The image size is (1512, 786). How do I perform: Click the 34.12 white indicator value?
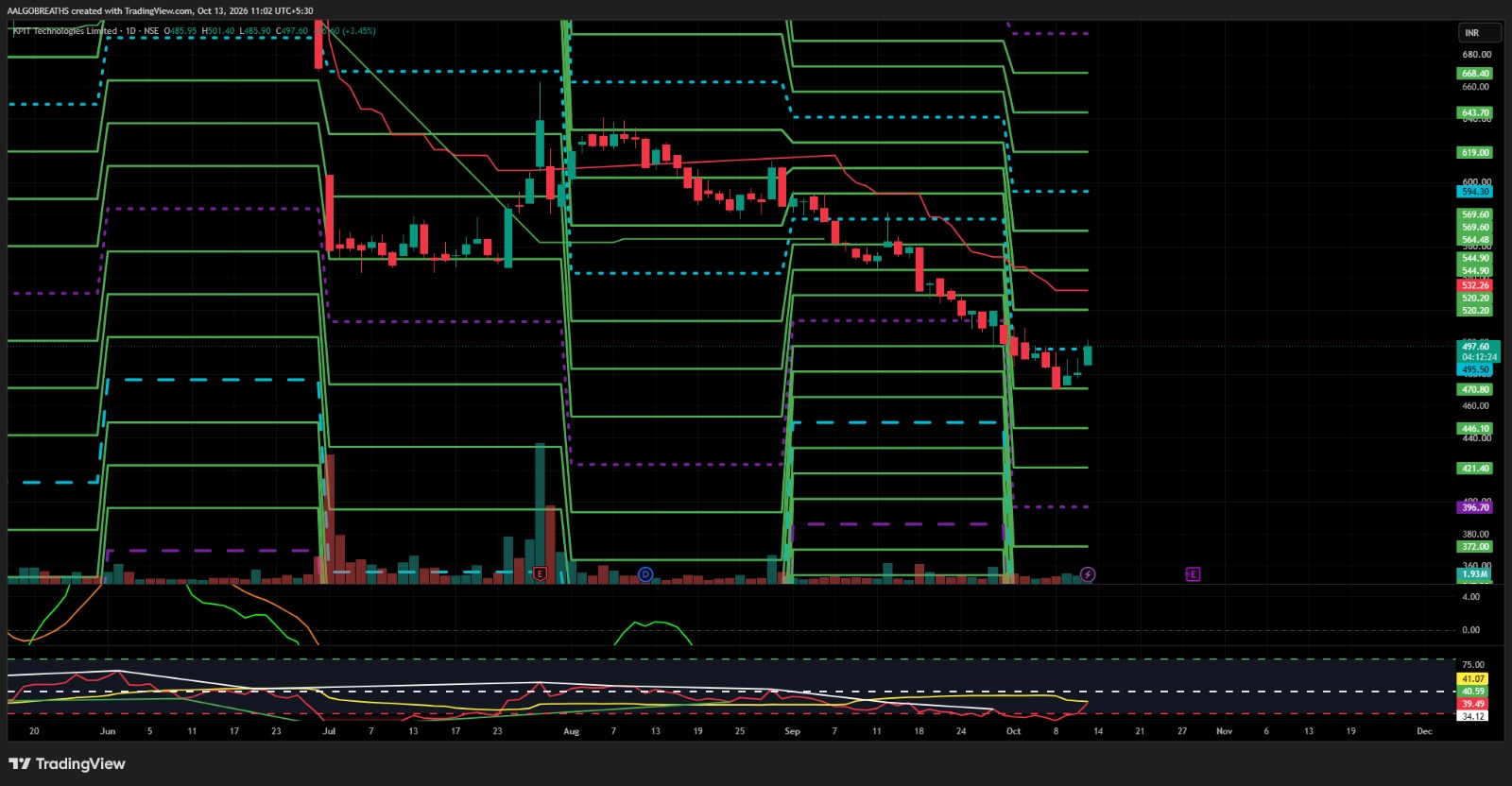1472,715
